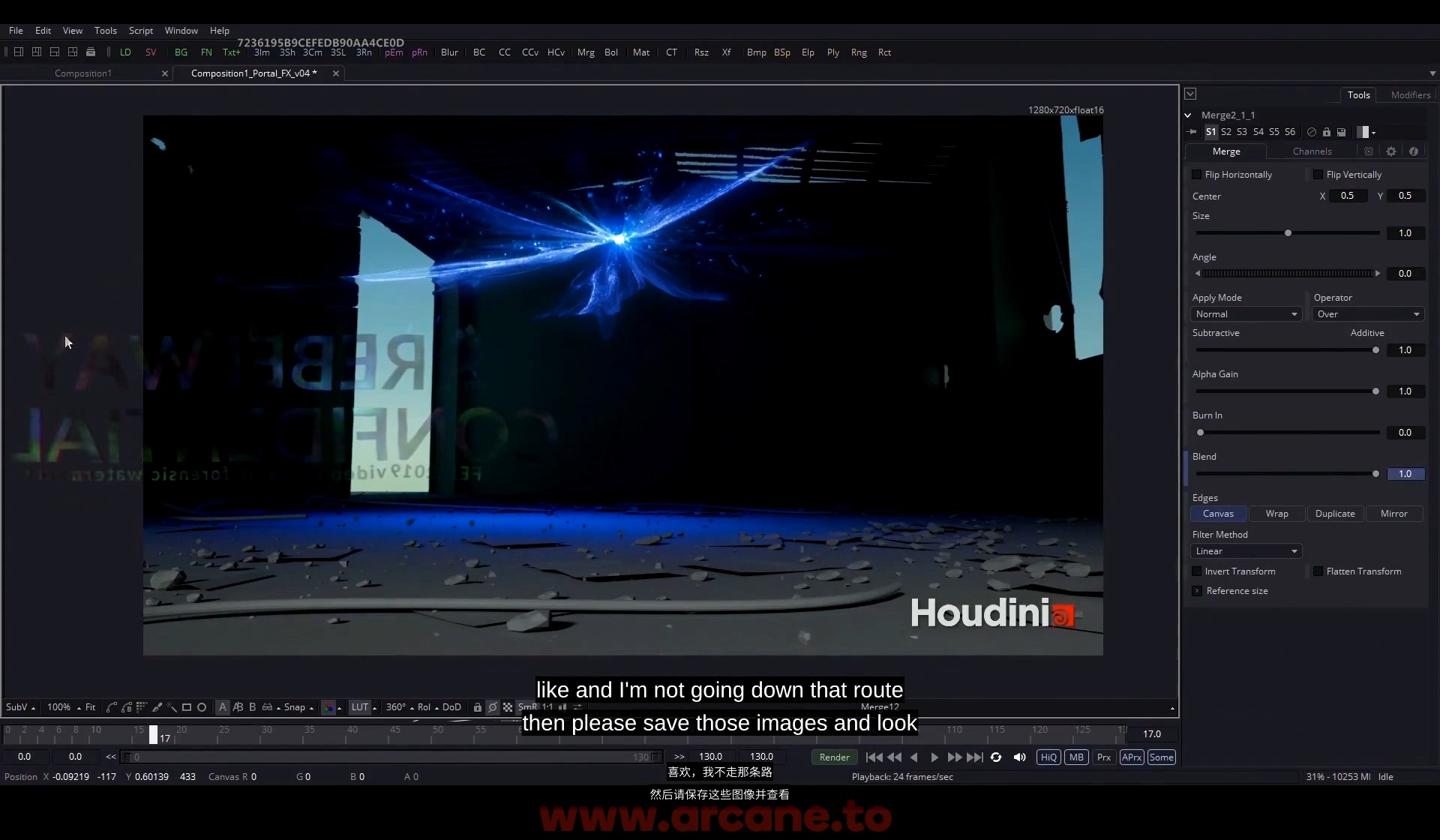Click the Size slider handle
The width and height of the screenshot is (1440, 840).
1288,233
